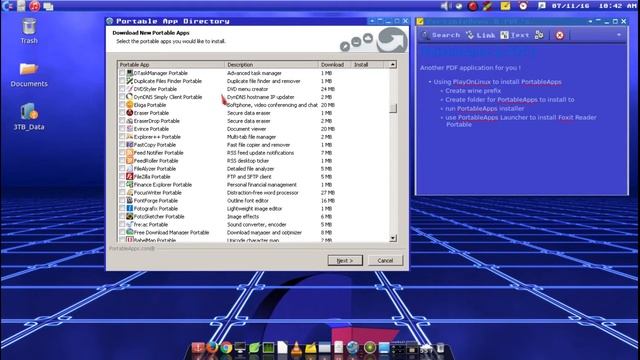Image resolution: width=640 pixels, height=360 pixels.
Task: Select the FeedRoller Portable row
Action: click(x=253, y=161)
